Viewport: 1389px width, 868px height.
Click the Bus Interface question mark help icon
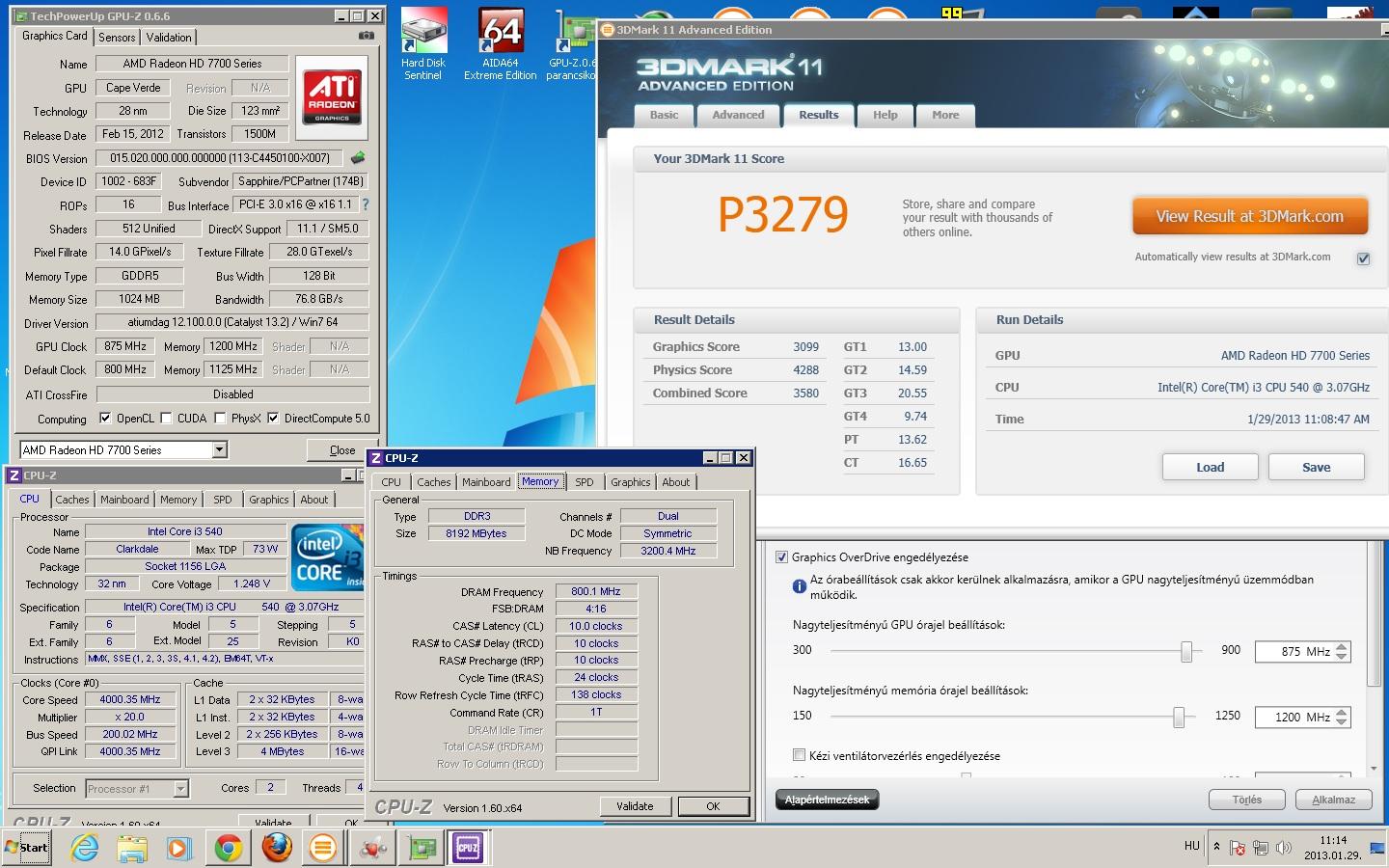click(366, 204)
